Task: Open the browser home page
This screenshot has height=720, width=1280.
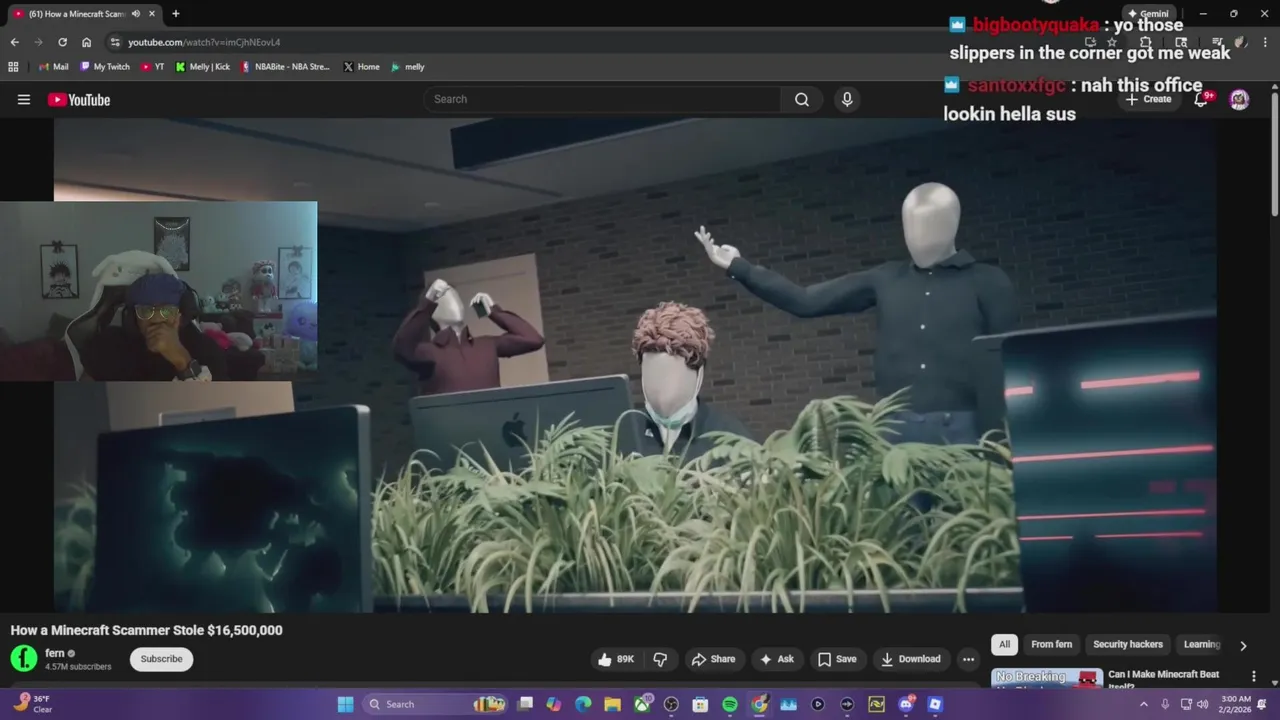Action: (x=86, y=42)
